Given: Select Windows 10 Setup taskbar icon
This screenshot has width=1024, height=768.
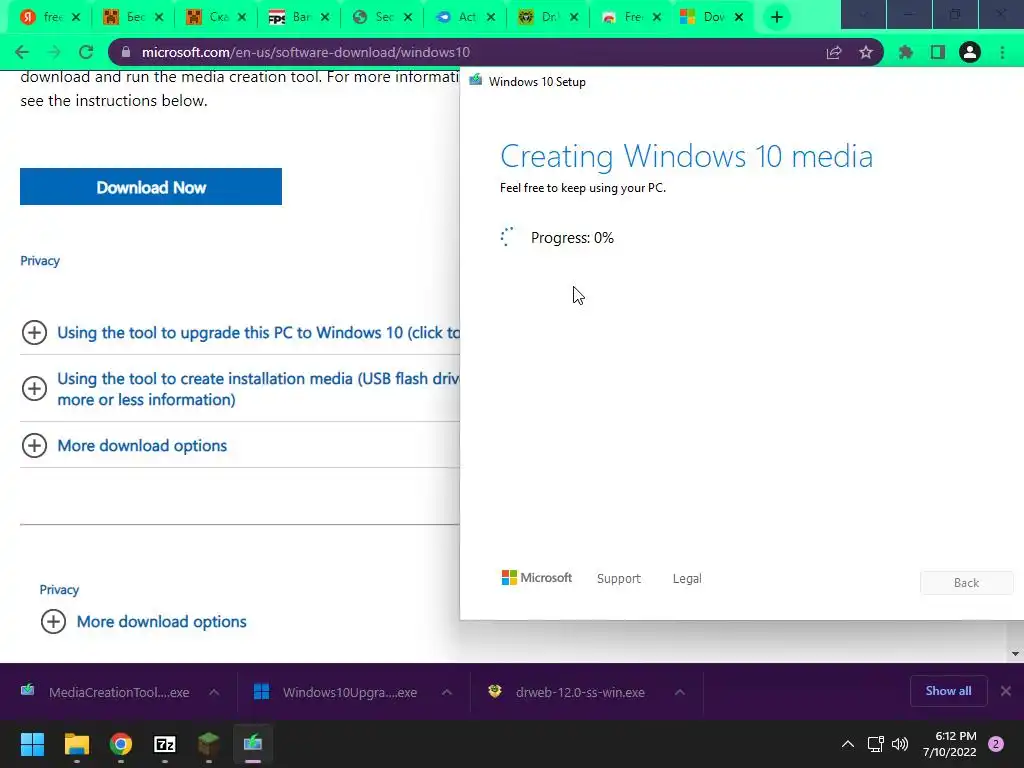Looking at the screenshot, I should tap(253, 744).
